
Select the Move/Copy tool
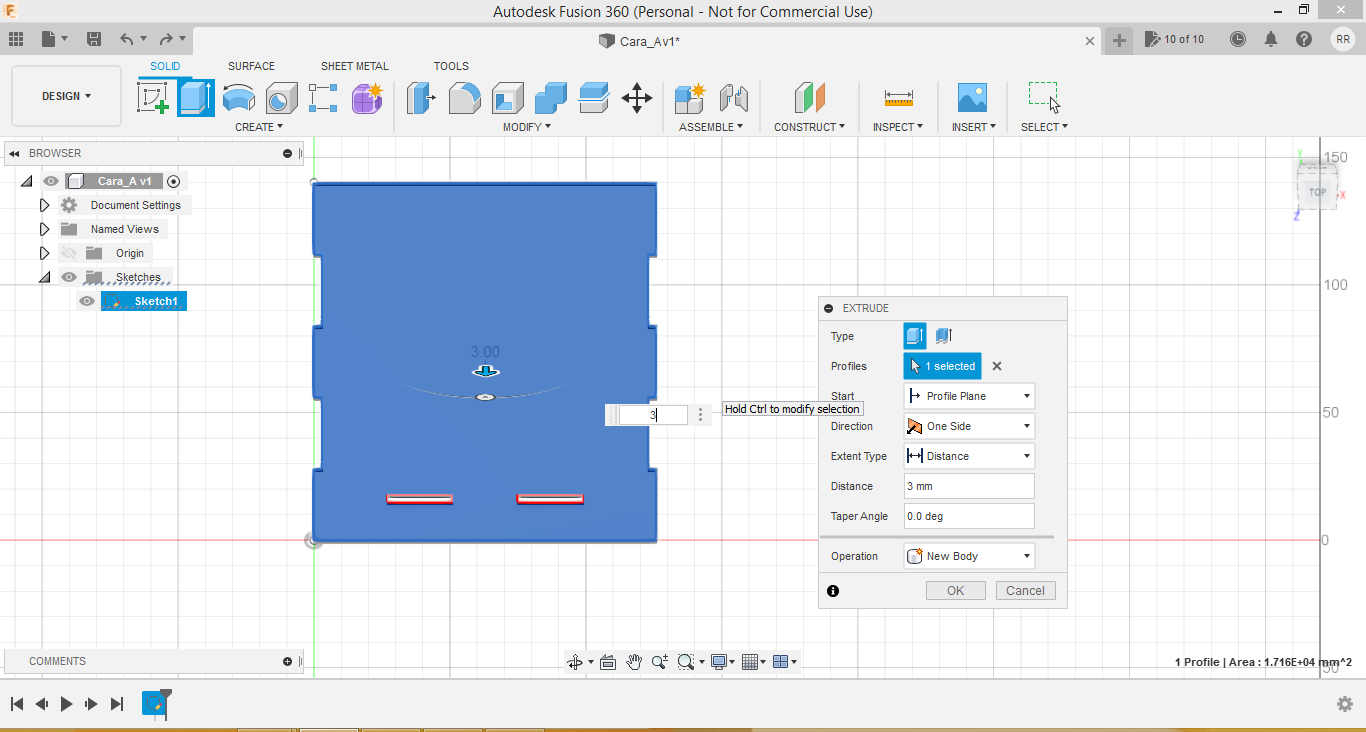coord(637,98)
